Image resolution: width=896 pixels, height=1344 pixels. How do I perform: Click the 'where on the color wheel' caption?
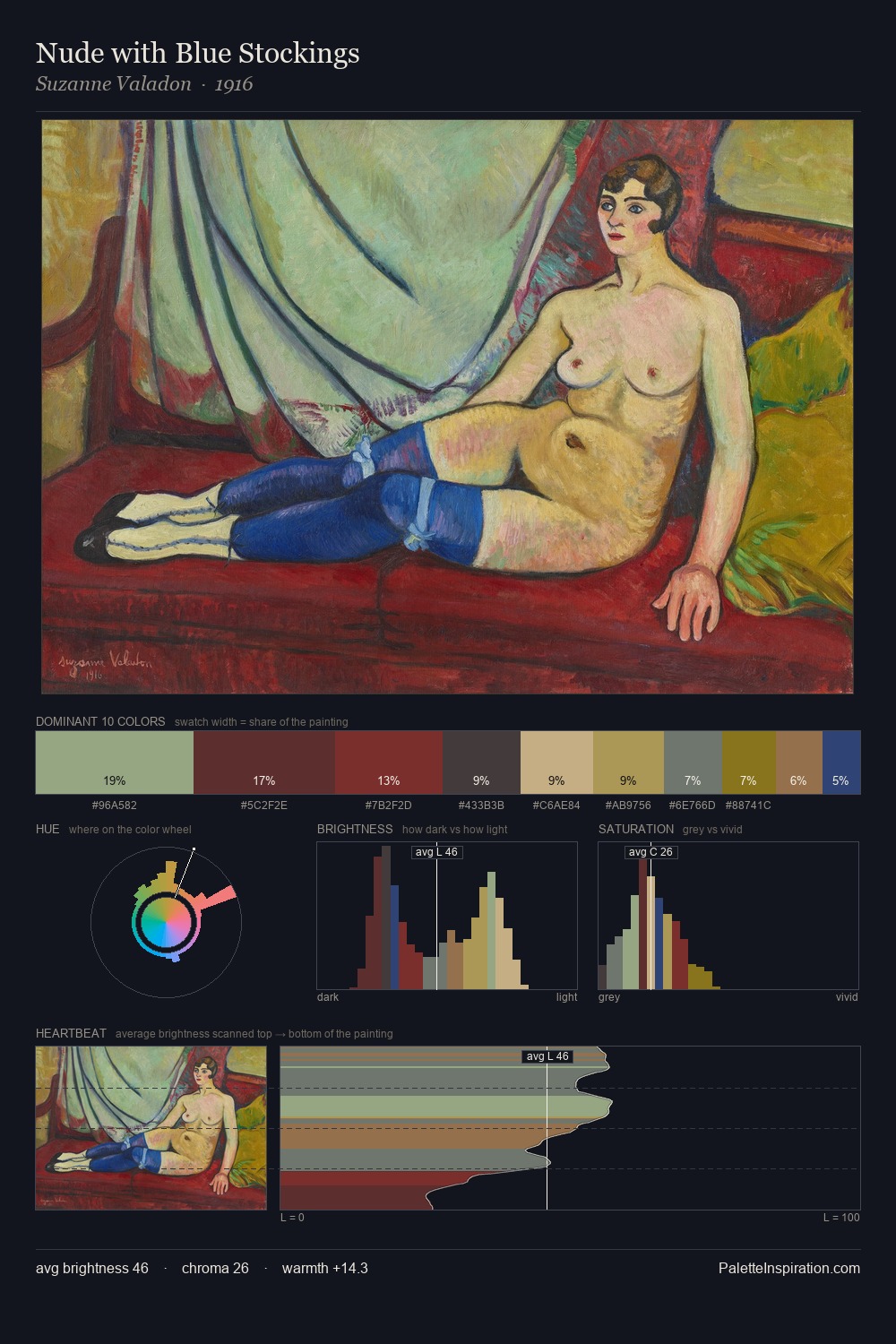coord(130,829)
